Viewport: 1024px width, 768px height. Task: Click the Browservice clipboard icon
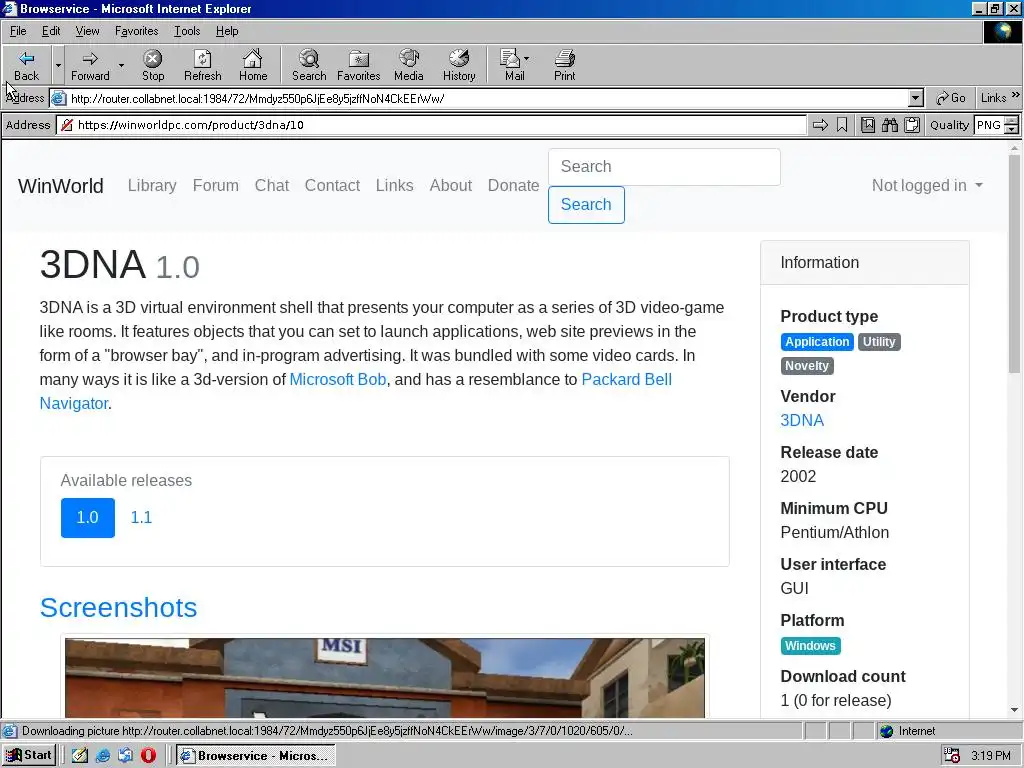click(x=912, y=125)
